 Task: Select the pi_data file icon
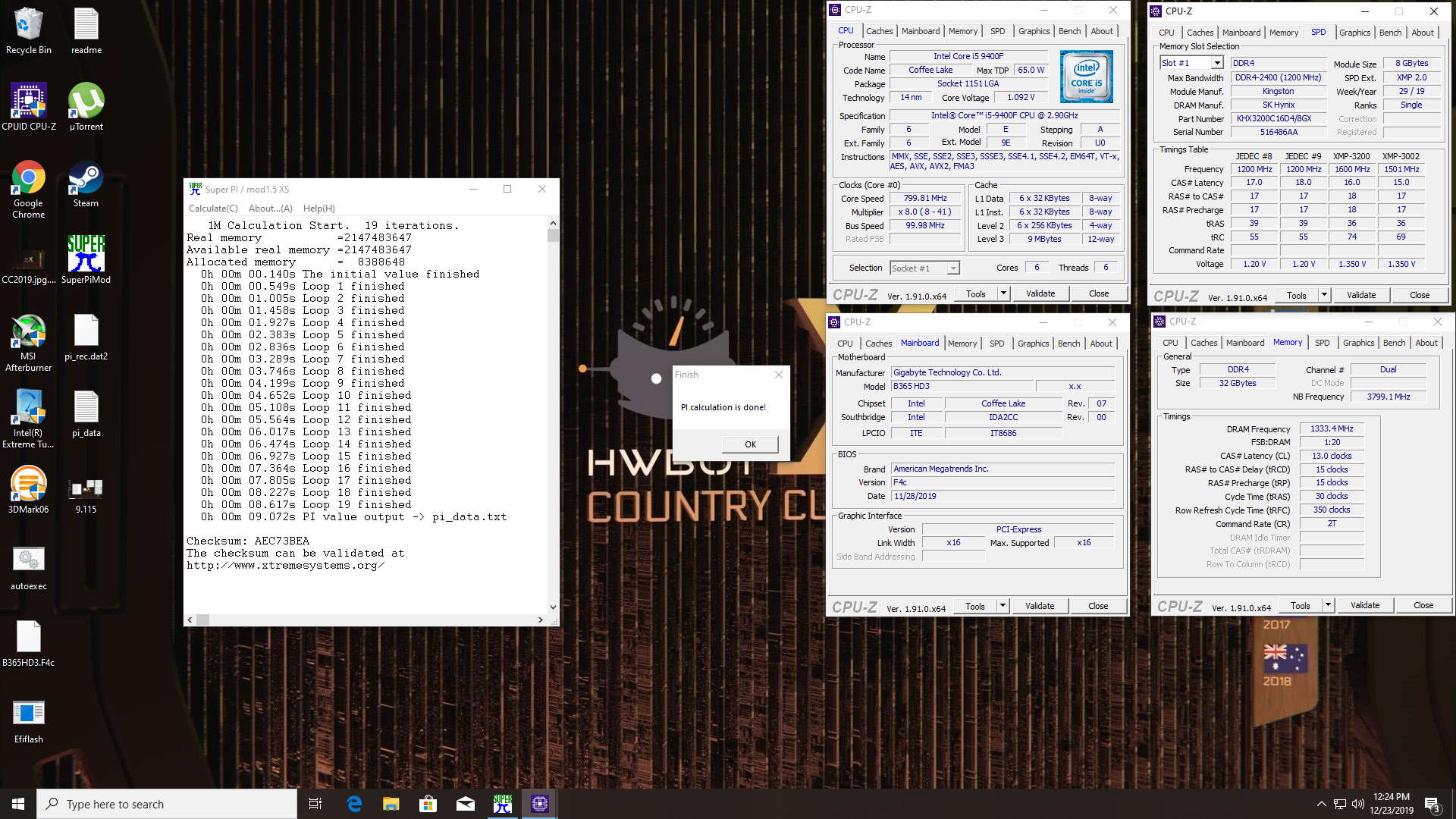(86, 414)
